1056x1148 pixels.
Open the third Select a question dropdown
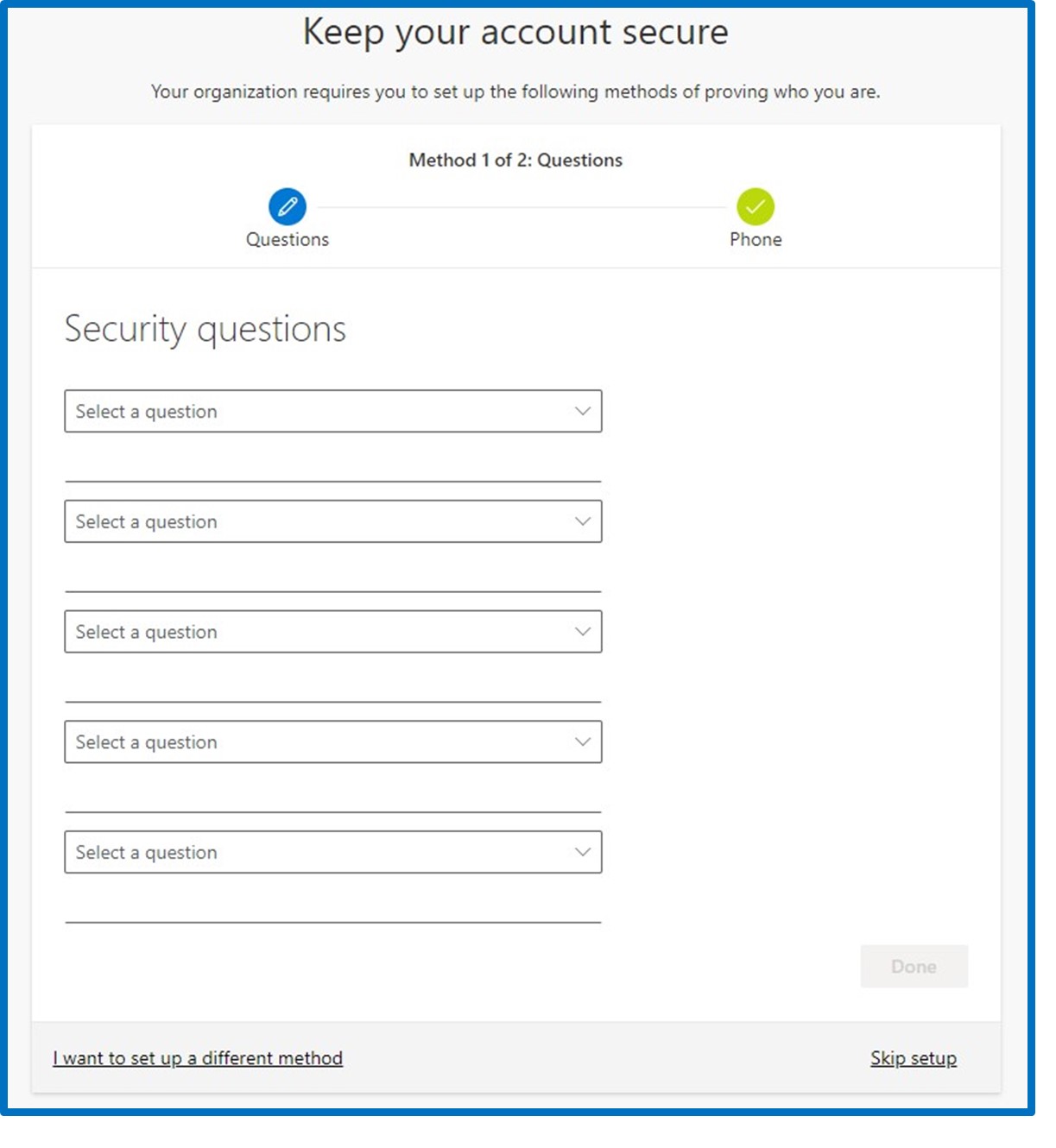(x=333, y=632)
